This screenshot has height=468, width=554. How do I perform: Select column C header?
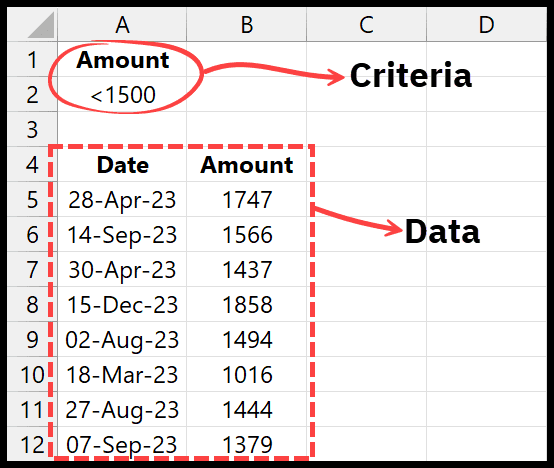(x=366, y=25)
